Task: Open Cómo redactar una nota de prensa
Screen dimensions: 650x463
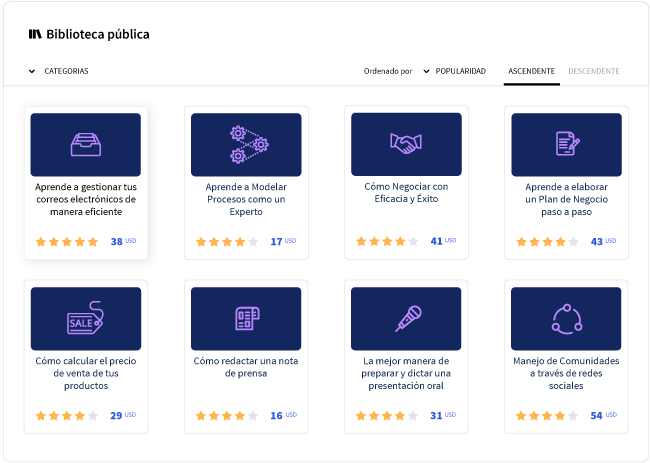Action: (246, 367)
